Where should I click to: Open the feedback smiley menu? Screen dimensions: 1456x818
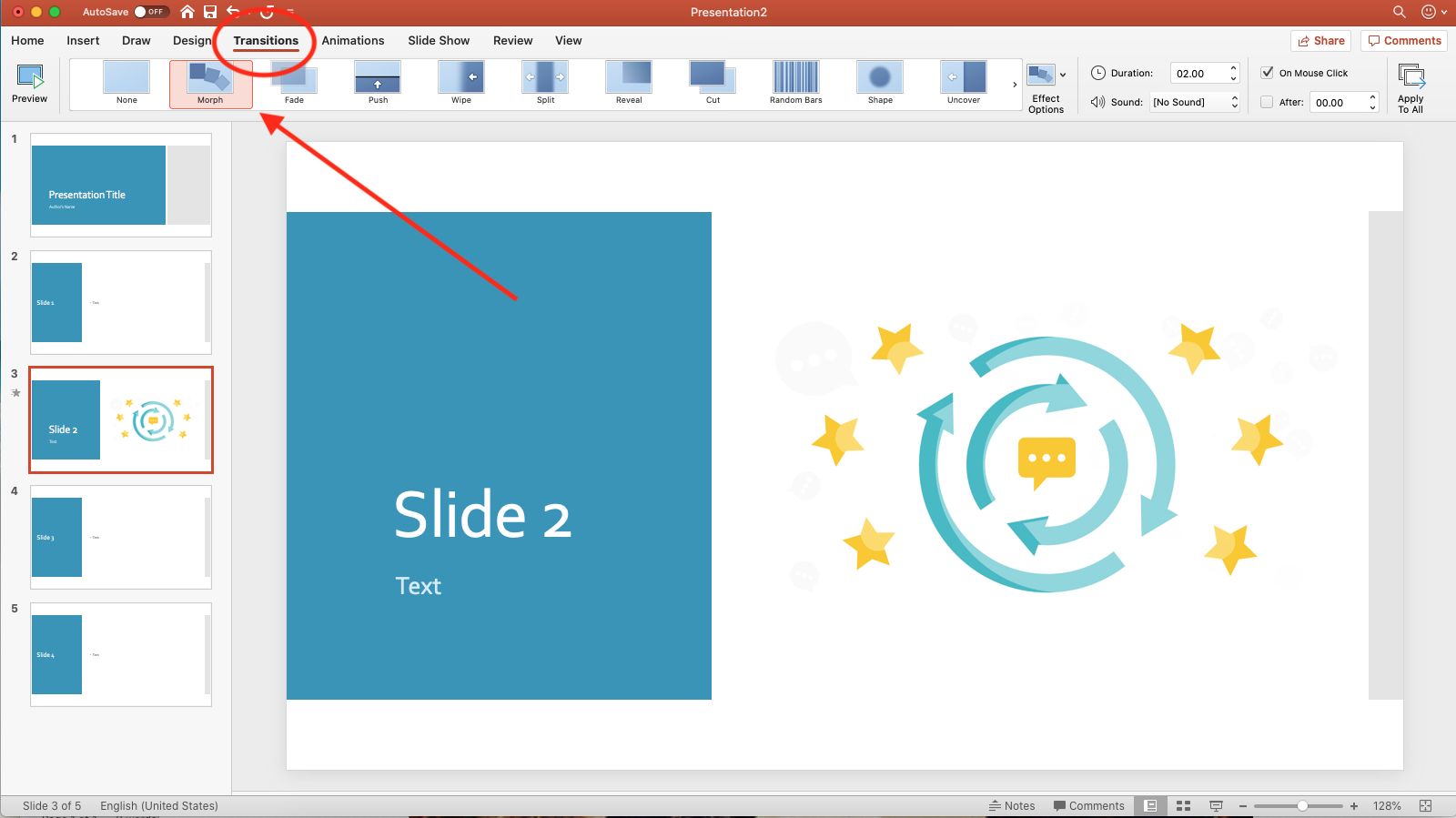point(1433,12)
